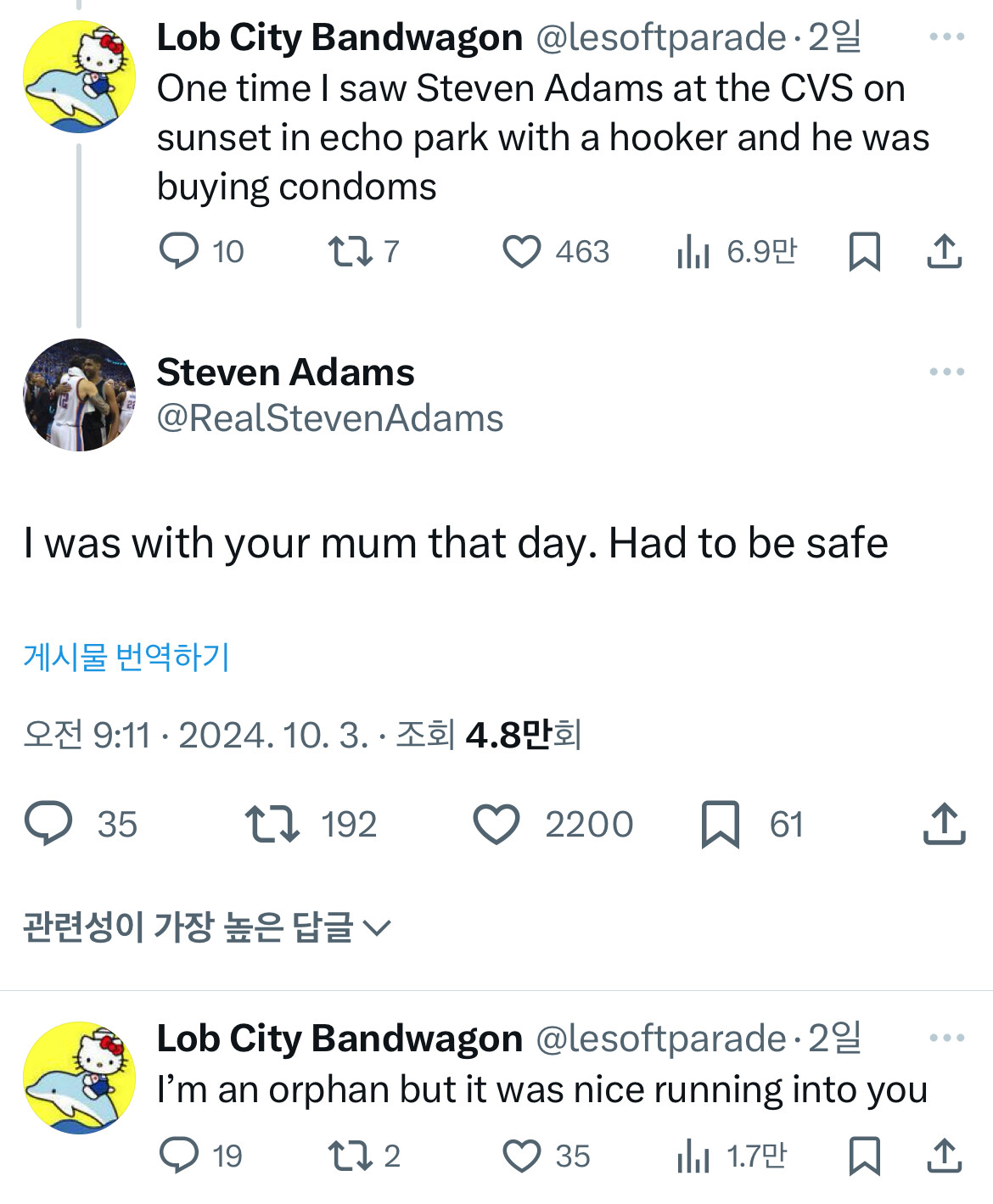Like the CVS tweet at top
Image resolution: width=993 pixels, height=1204 pixels.
point(521,252)
